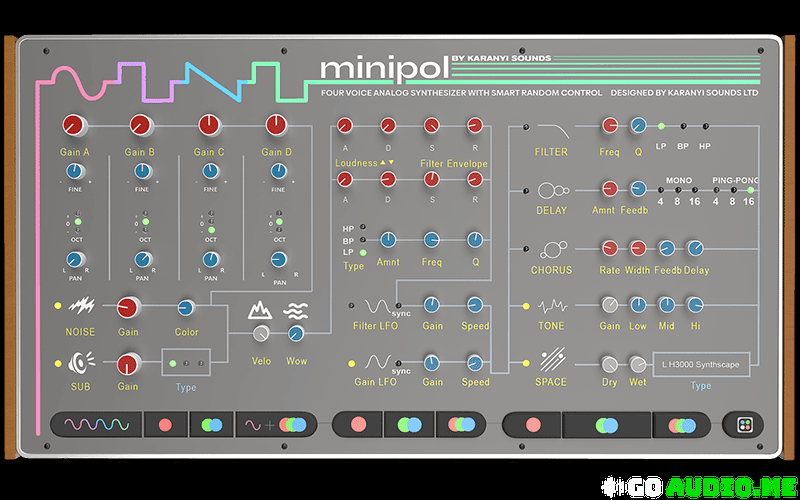Click the TONE waveform icon
800x500 pixels.
pyautogui.click(x=553, y=307)
